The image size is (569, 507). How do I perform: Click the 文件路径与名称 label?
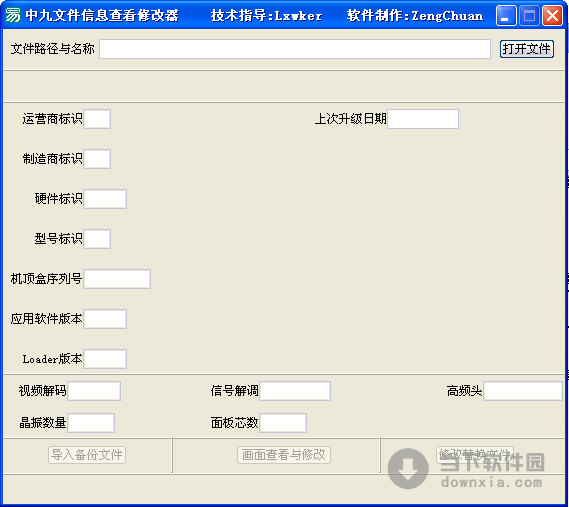click(x=52, y=49)
